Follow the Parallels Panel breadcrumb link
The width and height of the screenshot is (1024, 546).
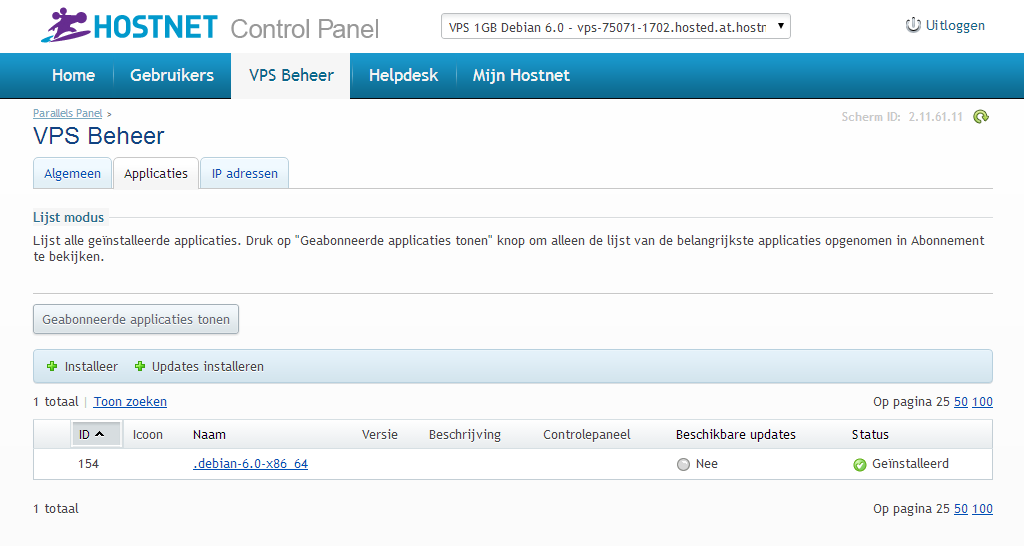click(67, 114)
